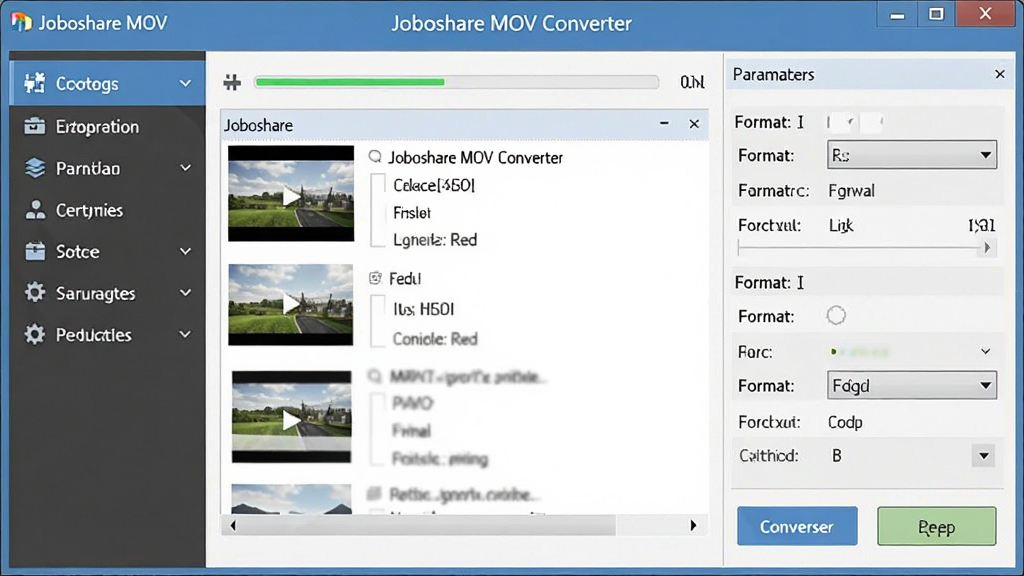This screenshot has width=1024, height=576.
Task: Open the Ertopration sidebar item
Action: 107,126
